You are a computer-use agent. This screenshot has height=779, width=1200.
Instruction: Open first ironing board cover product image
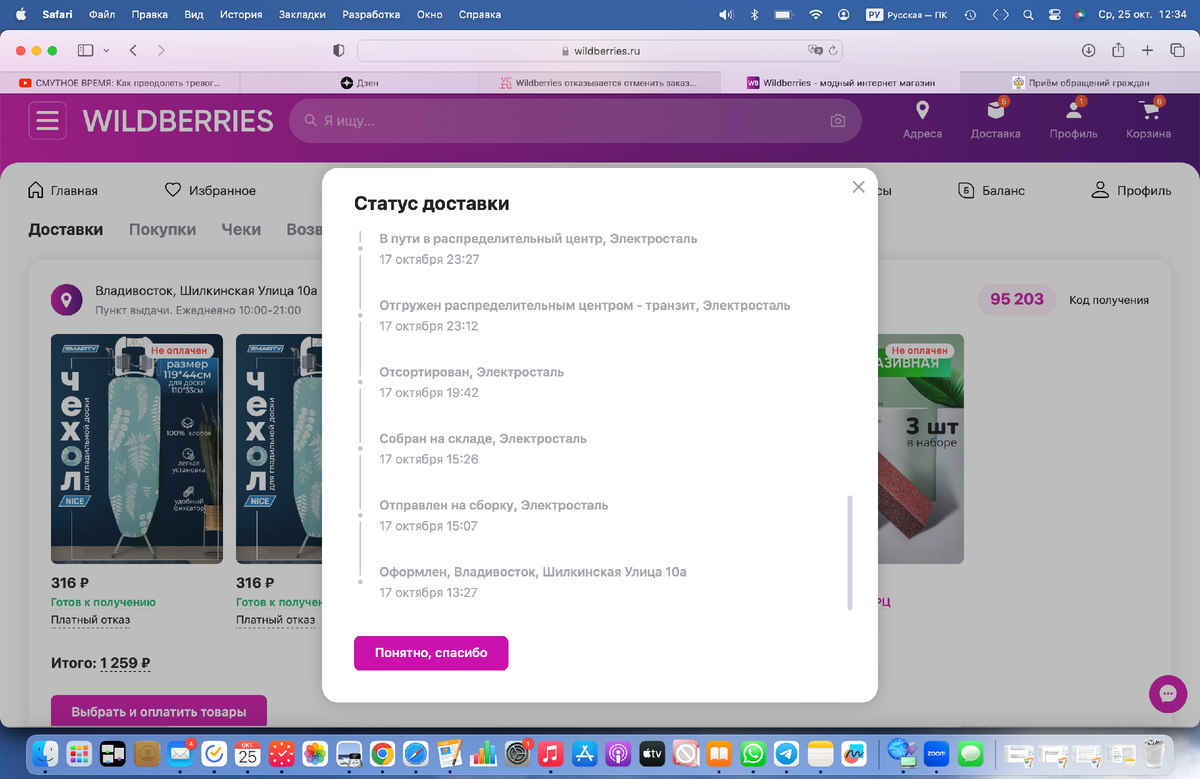click(x=137, y=449)
